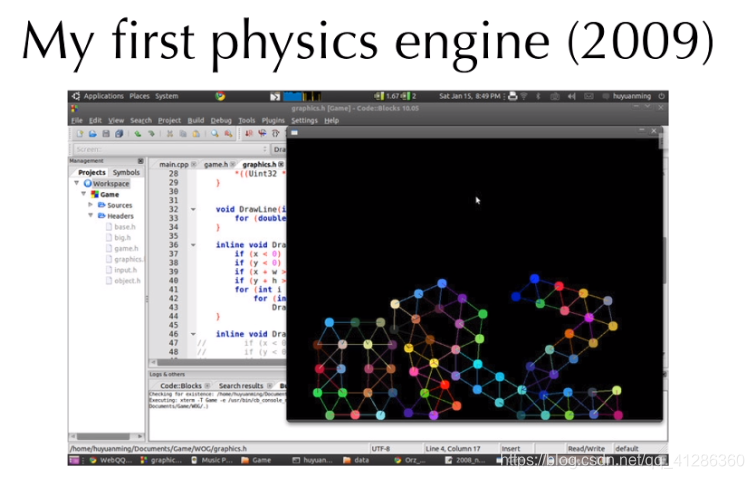This screenshot has width=754, height=479.
Task: Fold the inline function at line 36
Action: coord(193,245)
